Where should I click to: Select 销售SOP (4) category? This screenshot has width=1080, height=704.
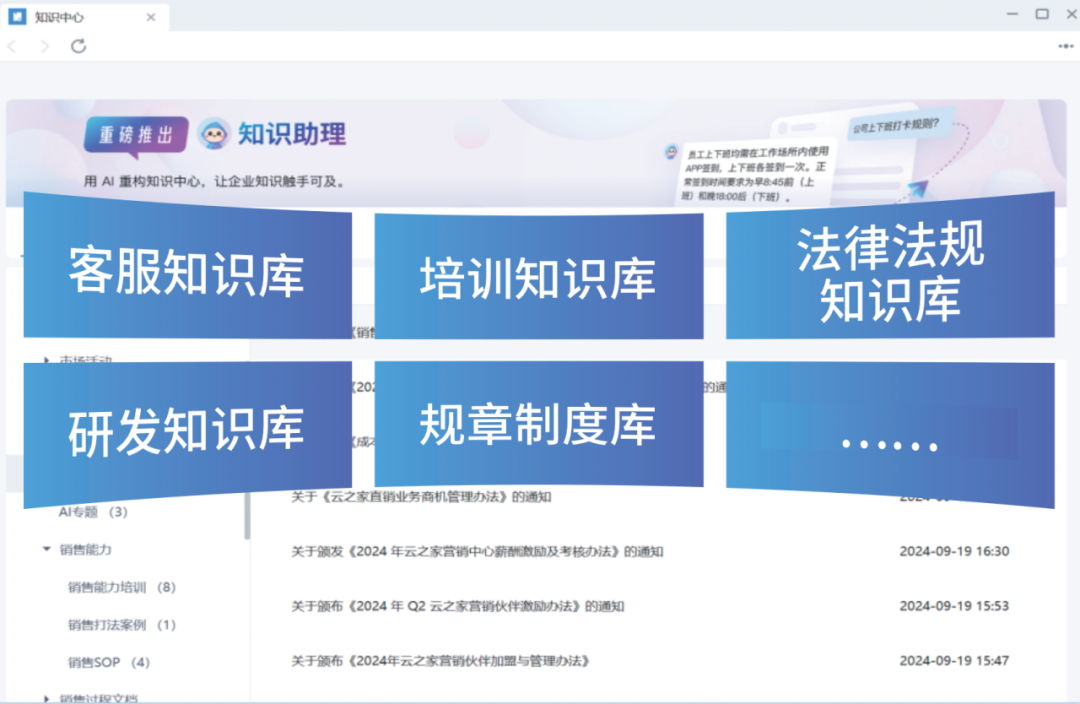pos(108,662)
